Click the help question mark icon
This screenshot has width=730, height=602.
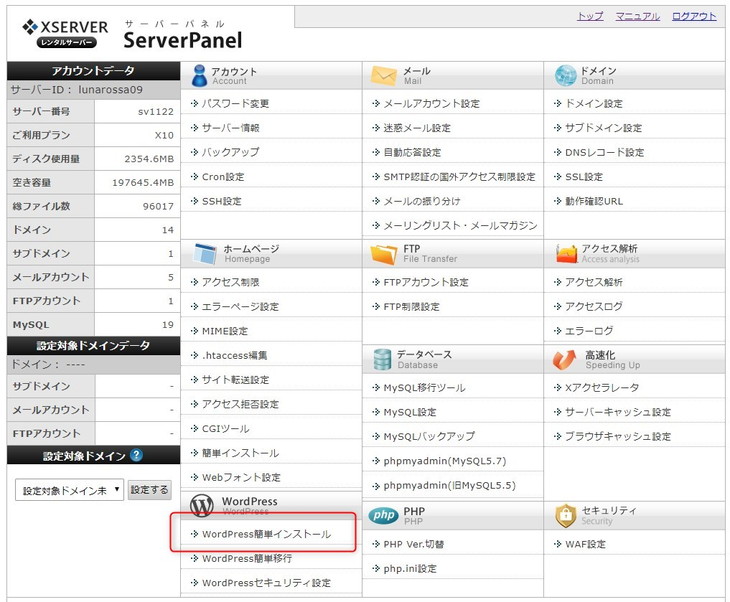136,455
